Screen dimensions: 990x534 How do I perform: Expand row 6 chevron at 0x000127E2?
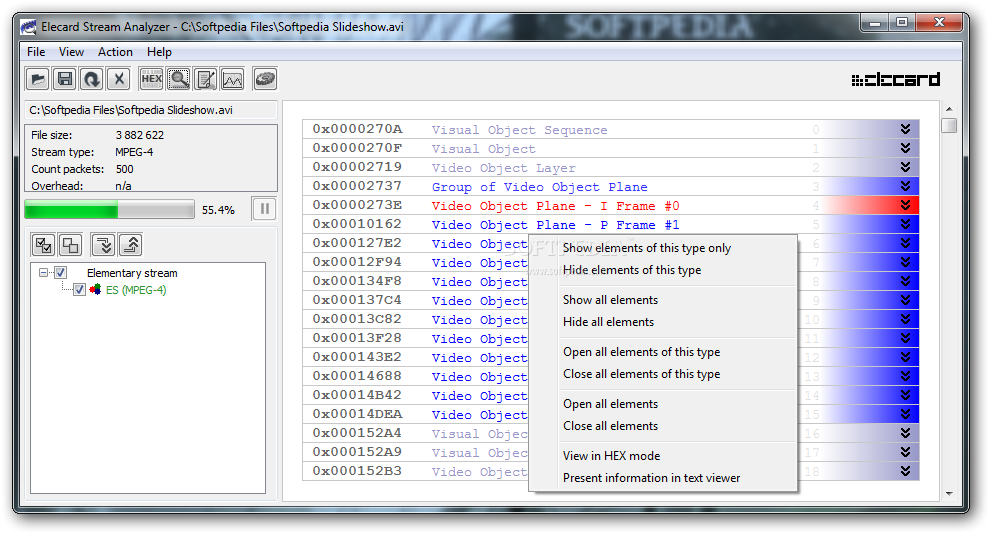905,243
